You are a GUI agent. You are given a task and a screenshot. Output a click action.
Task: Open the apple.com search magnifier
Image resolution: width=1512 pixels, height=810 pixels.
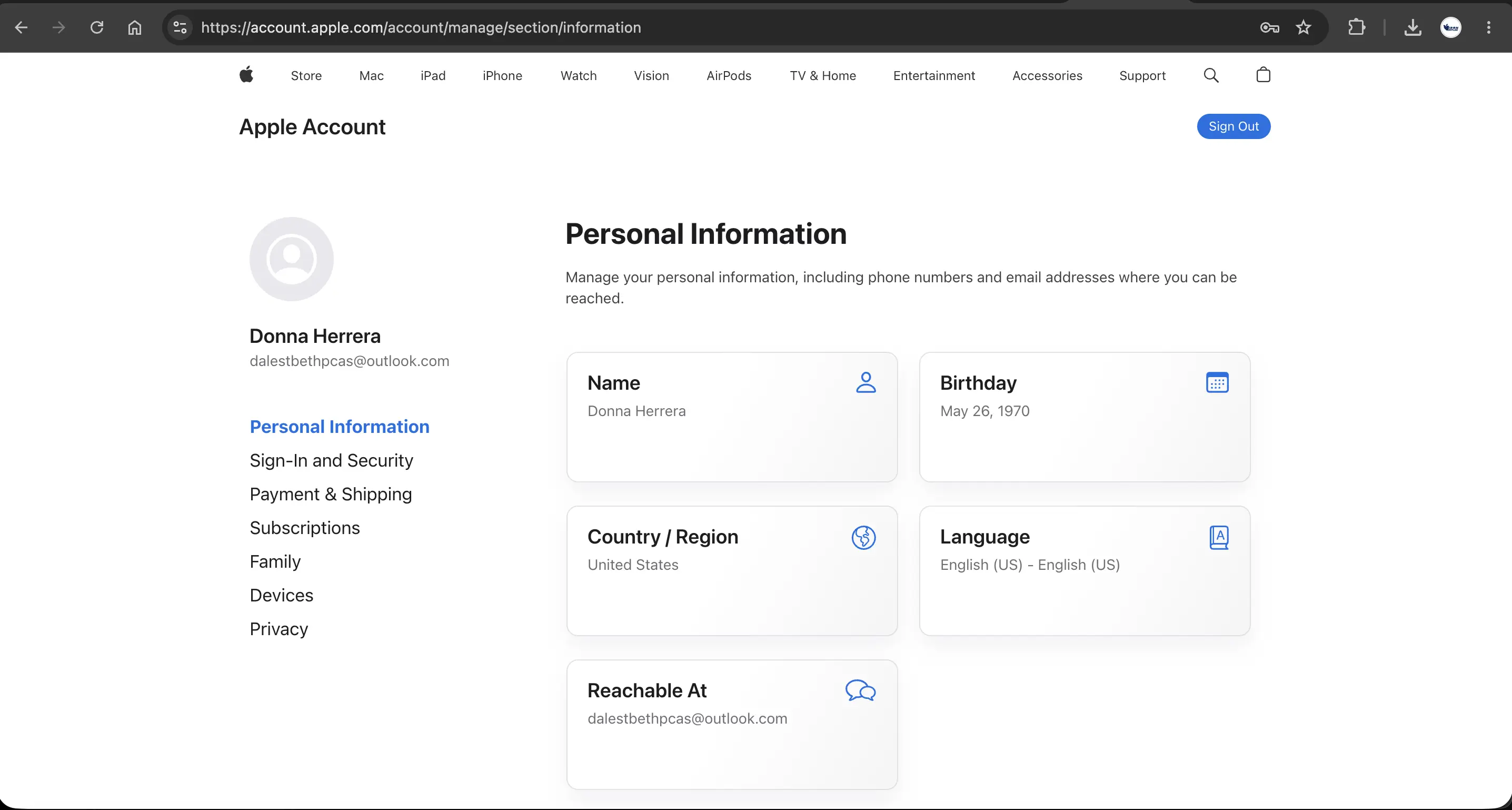pos(1211,75)
